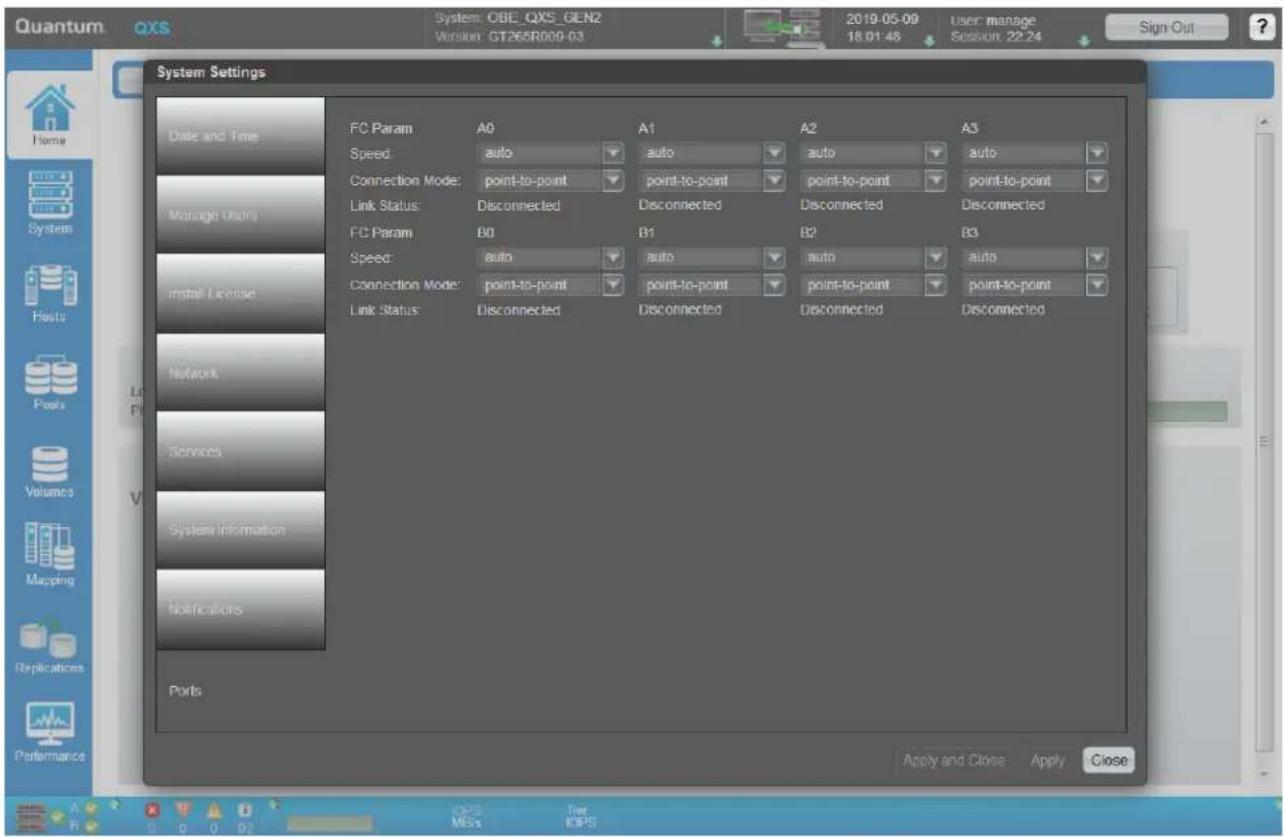Close the System Settings dialog

tap(1108, 760)
